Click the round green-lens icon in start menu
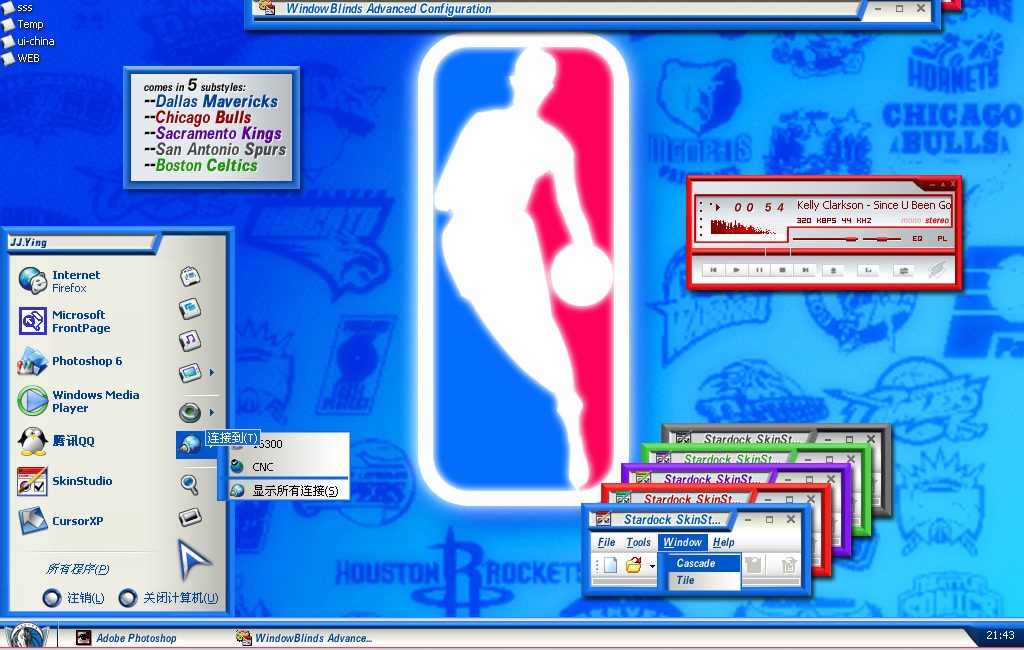Viewport: 1024px width, 650px height. pyautogui.click(x=190, y=412)
